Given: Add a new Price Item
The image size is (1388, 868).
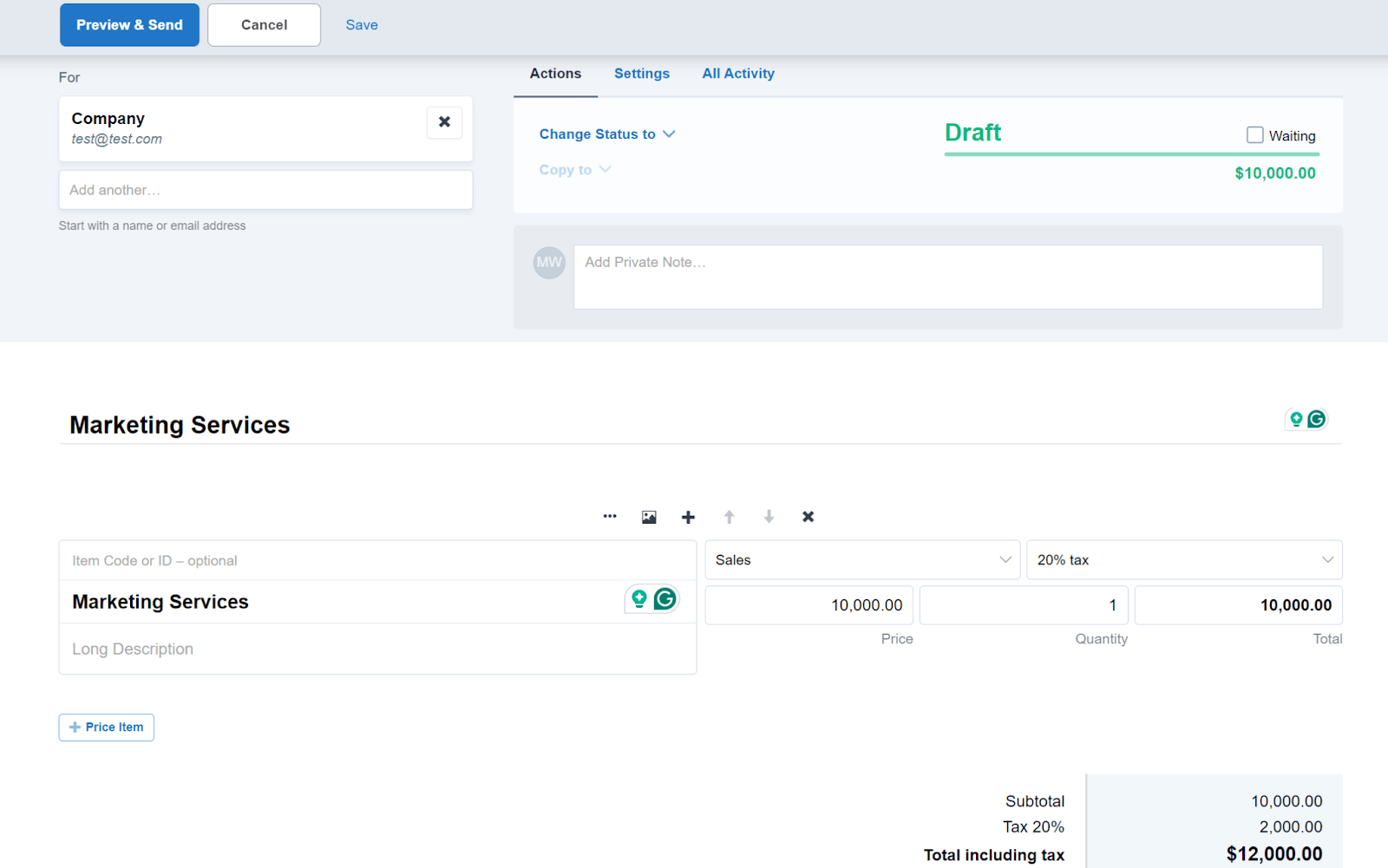Looking at the screenshot, I should click(107, 728).
